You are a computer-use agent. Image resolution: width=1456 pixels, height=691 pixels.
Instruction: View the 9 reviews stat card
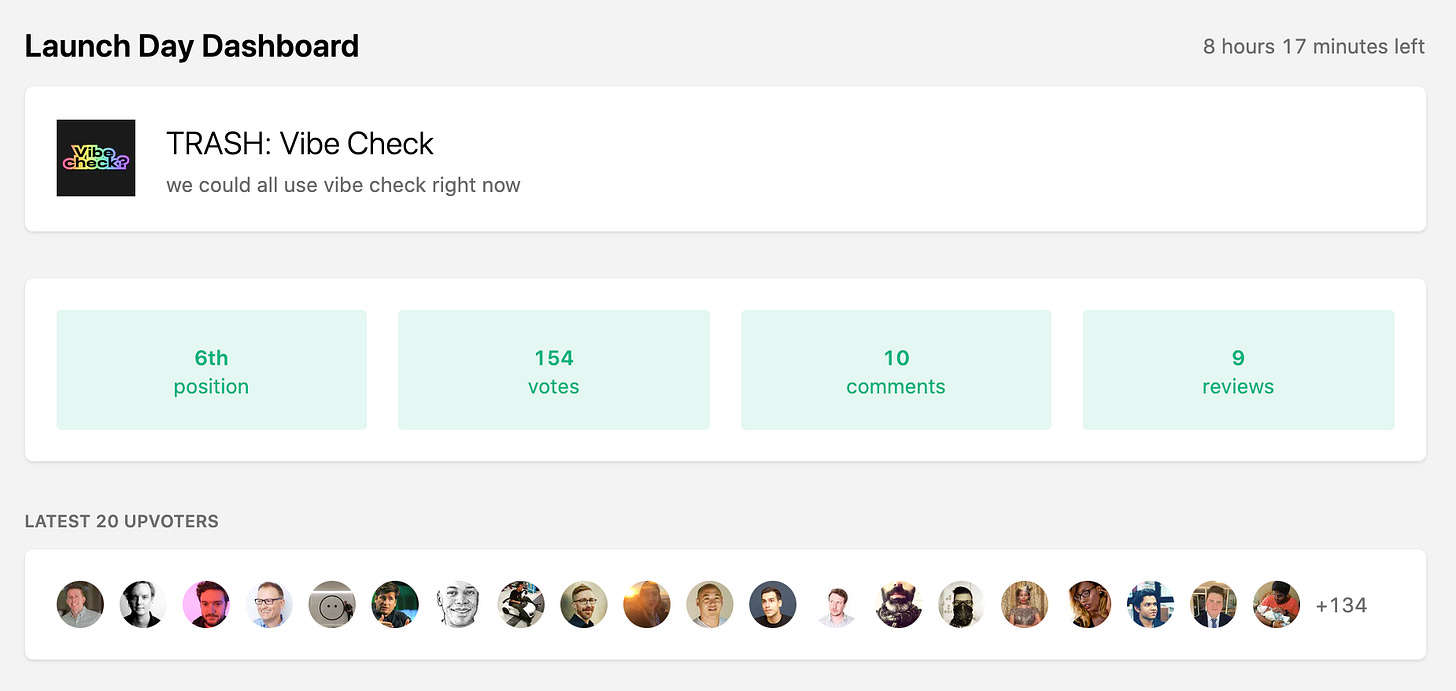pyautogui.click(x=1238, y=370)
